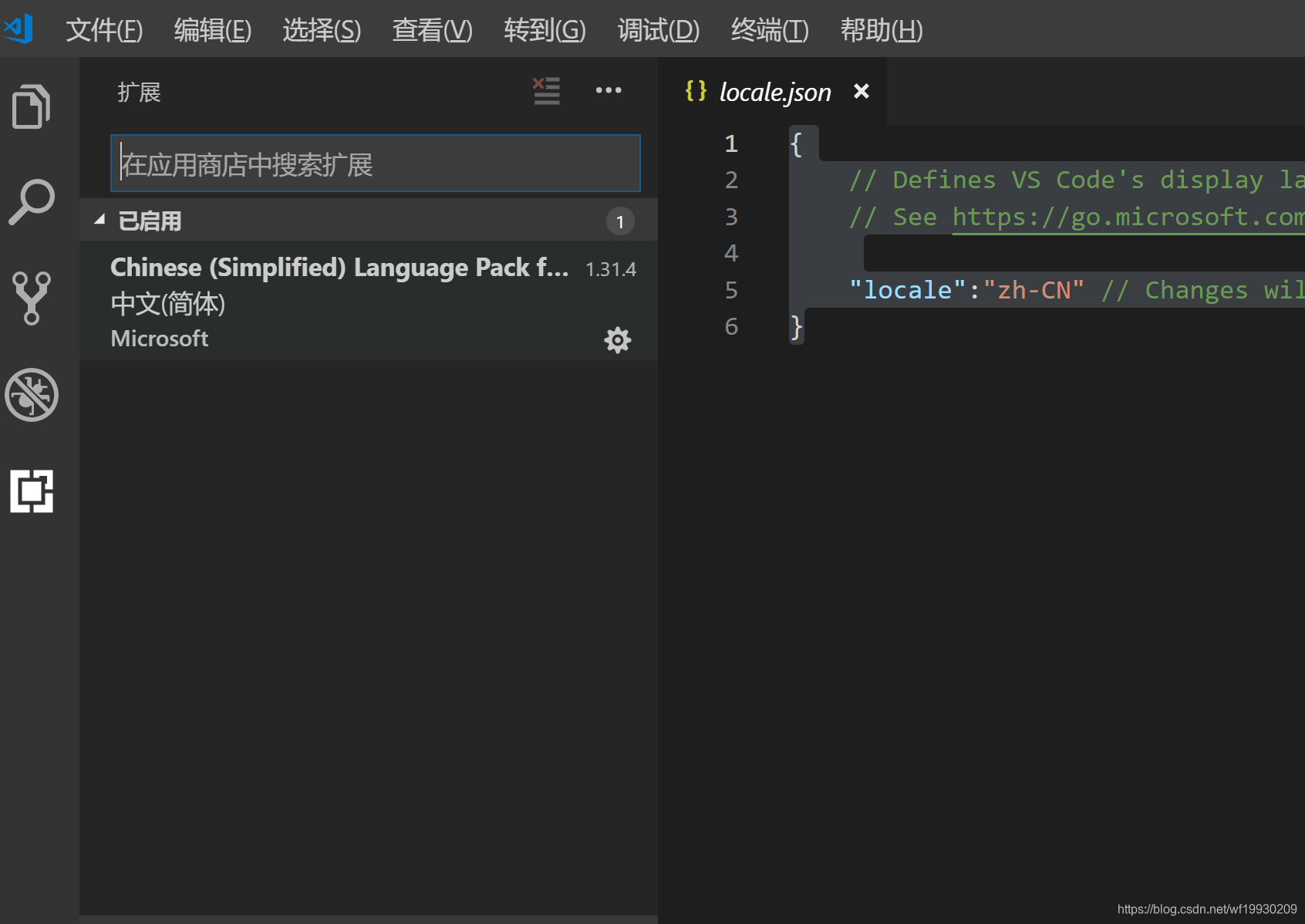Open the 调试(D) menu

[659, 30]
